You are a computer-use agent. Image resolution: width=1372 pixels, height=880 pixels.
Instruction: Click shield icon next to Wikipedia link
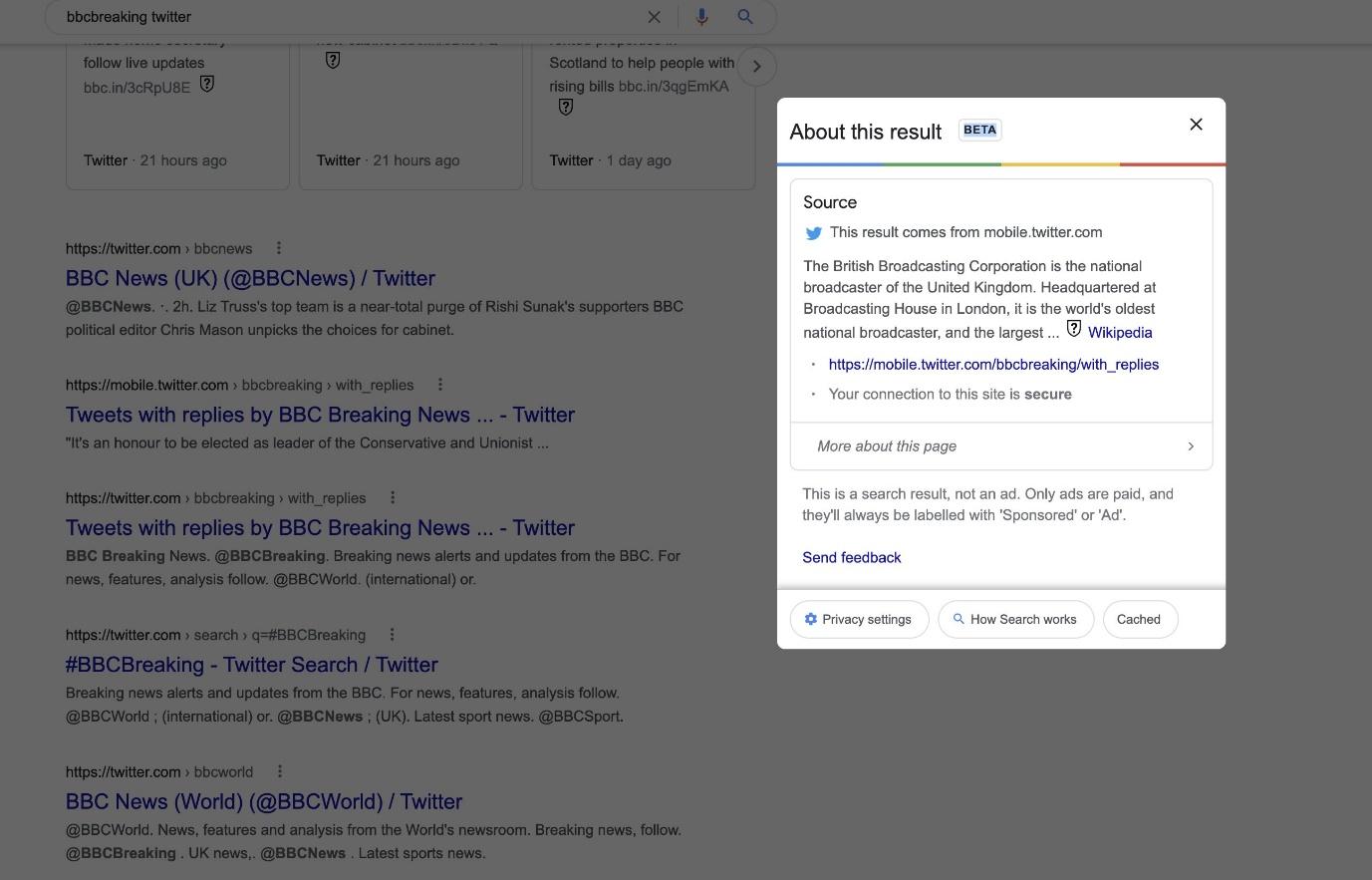coord(1073,329)
